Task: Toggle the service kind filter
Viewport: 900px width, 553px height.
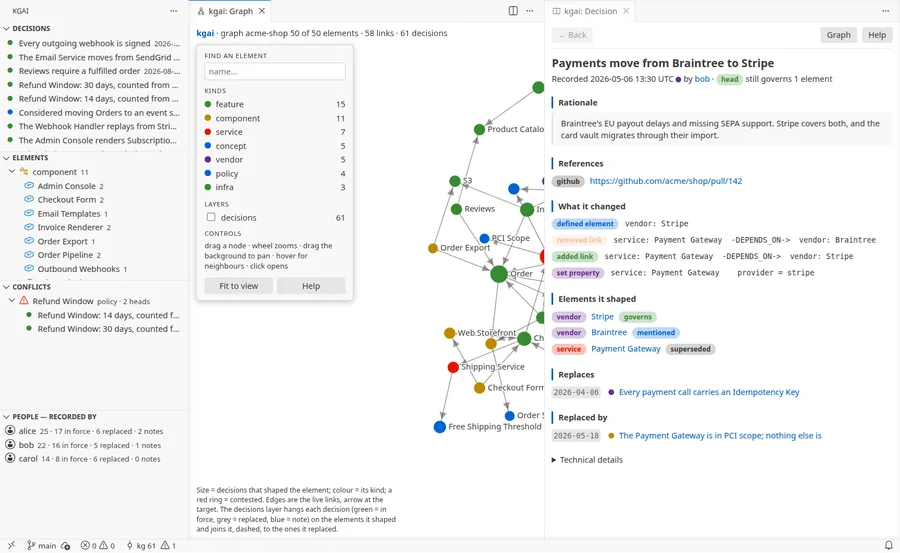Action: tap(275, 132)
